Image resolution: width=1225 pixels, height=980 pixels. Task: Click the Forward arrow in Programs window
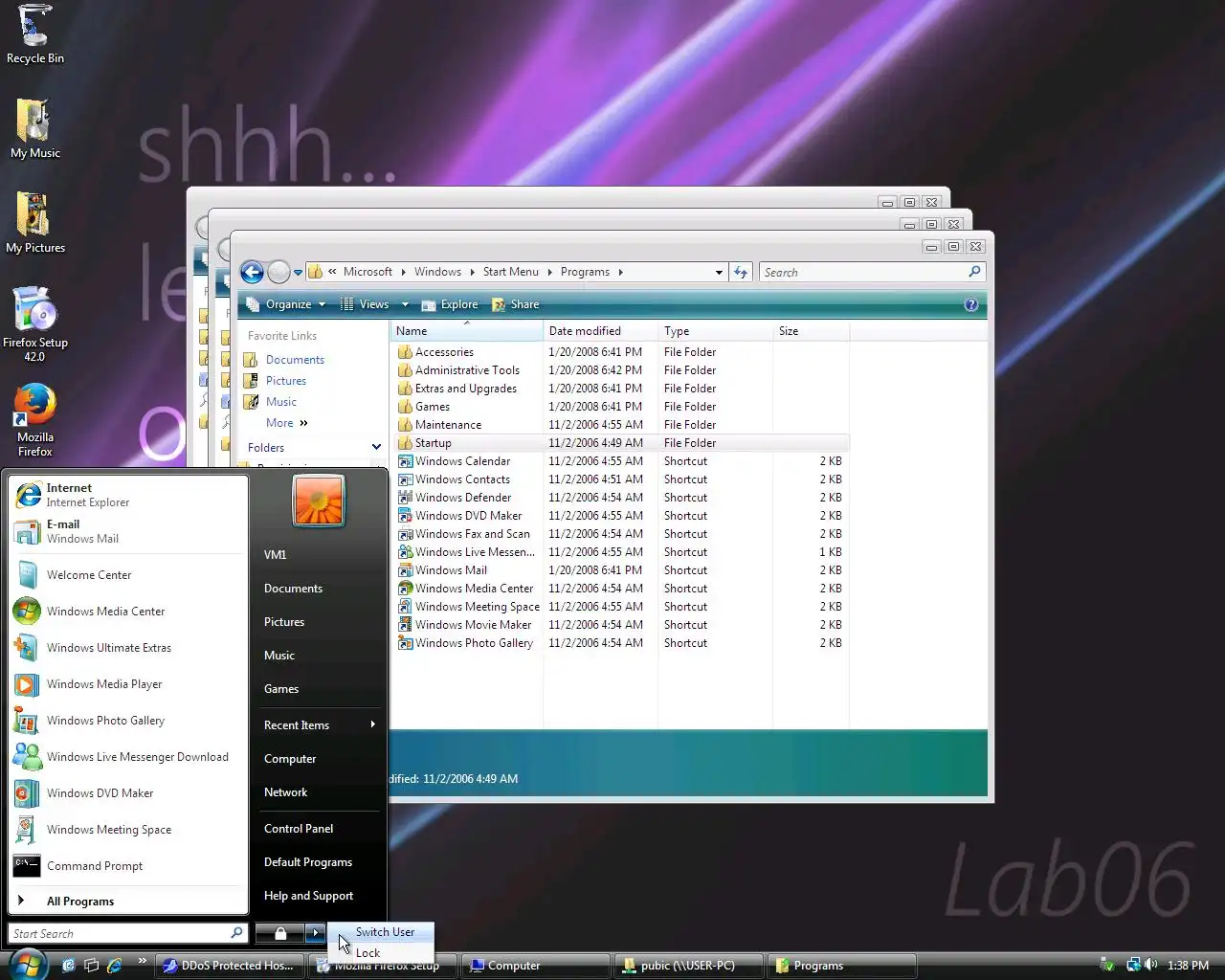click(x=278, y=272)
